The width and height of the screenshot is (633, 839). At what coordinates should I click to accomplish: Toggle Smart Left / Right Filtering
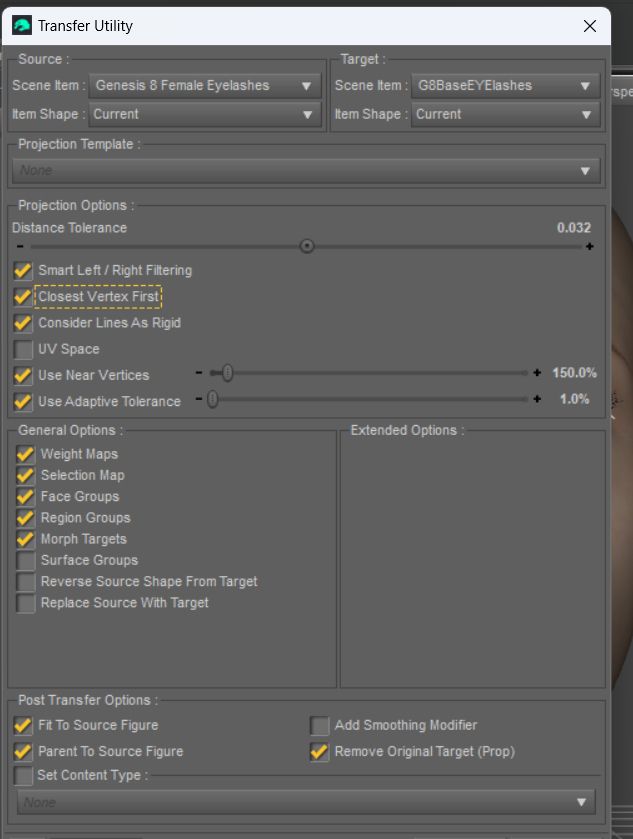(x=22, y=270)
